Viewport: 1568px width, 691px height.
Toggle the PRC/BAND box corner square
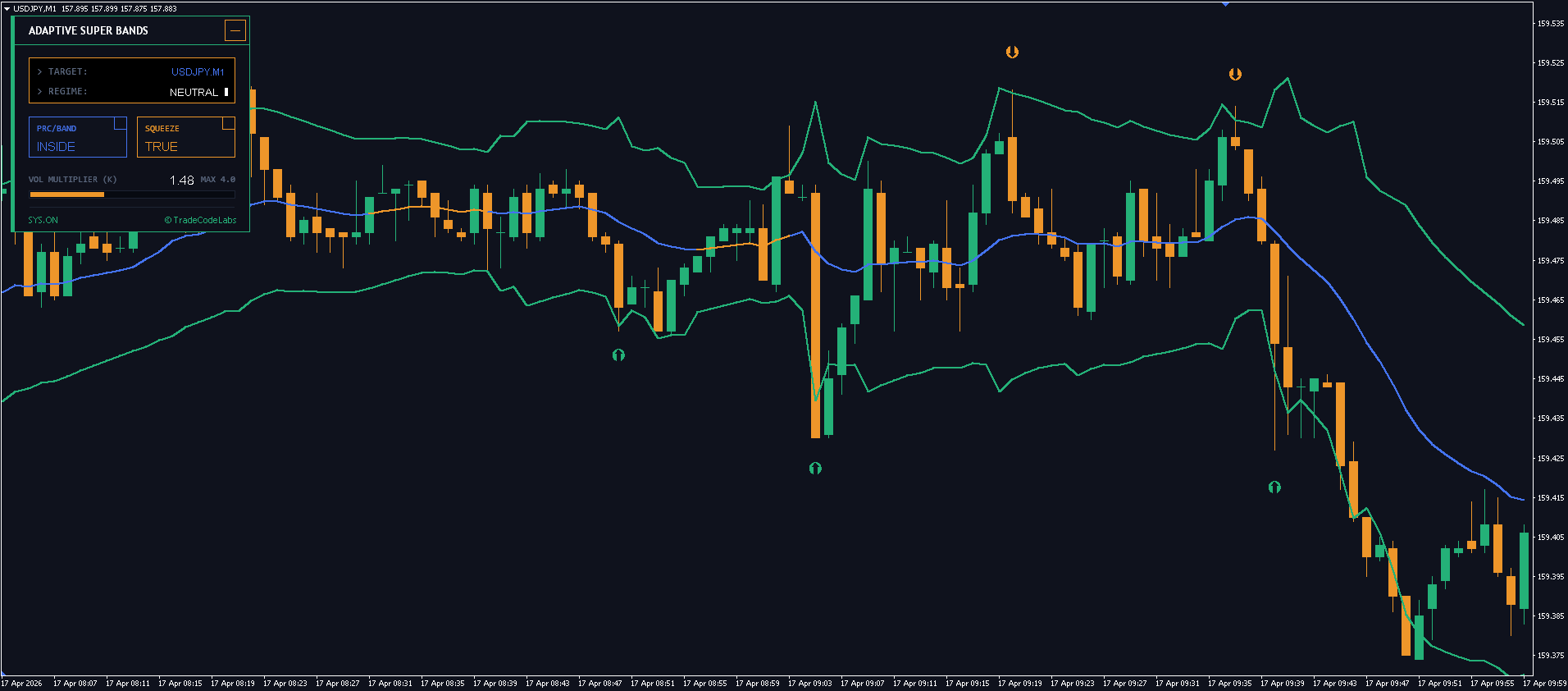tap(121, 123)
